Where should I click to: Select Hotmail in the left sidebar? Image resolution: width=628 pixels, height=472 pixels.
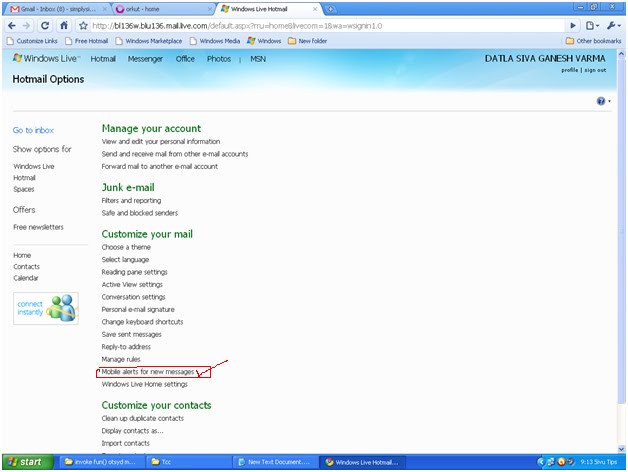click(24, 178)
